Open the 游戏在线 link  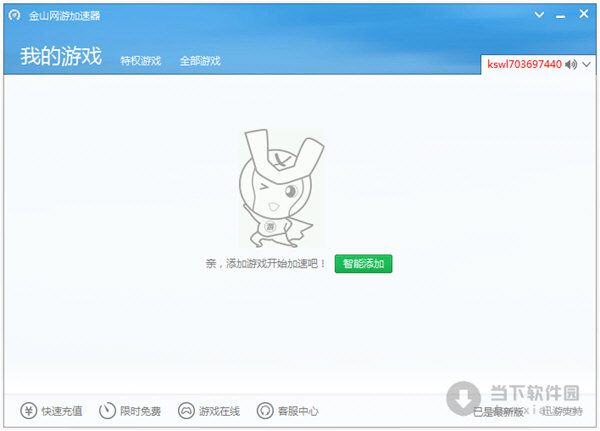[219, 411]
